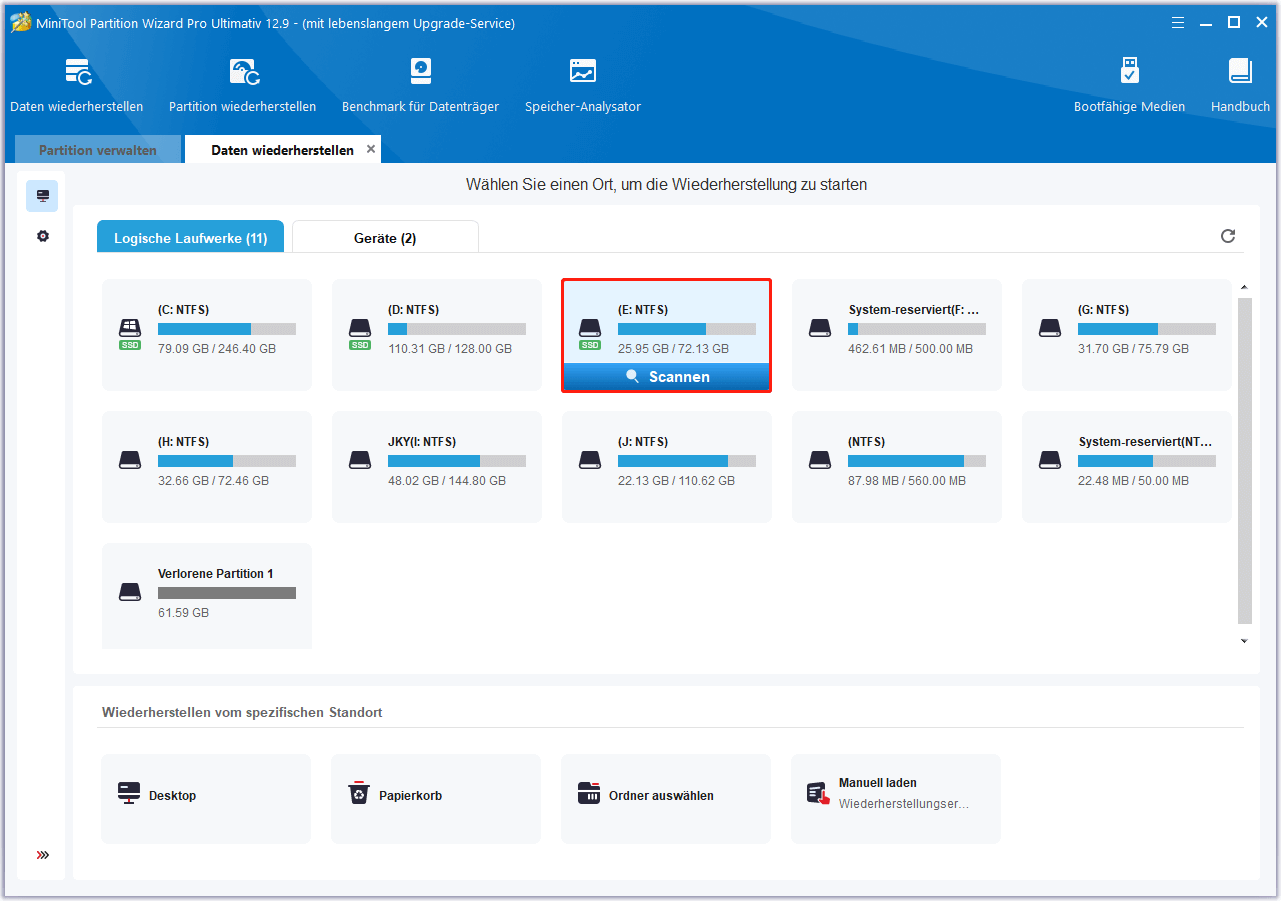Select the JKY I: NTFS drive
The height and width of the screenshot is (901, 1281).
pos(437,467)
